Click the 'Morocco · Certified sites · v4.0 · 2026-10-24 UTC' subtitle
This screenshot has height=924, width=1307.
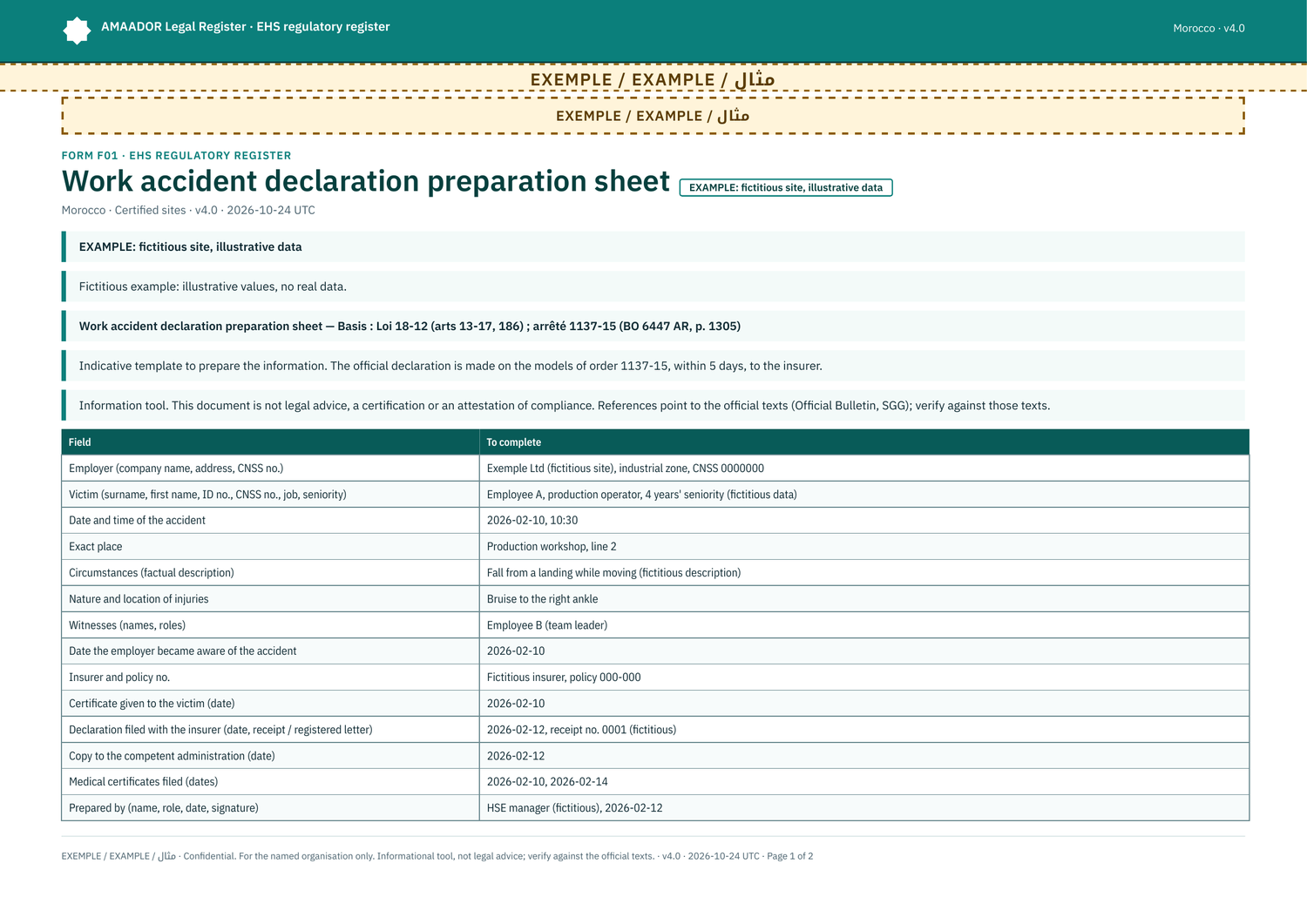coord(188,210)
